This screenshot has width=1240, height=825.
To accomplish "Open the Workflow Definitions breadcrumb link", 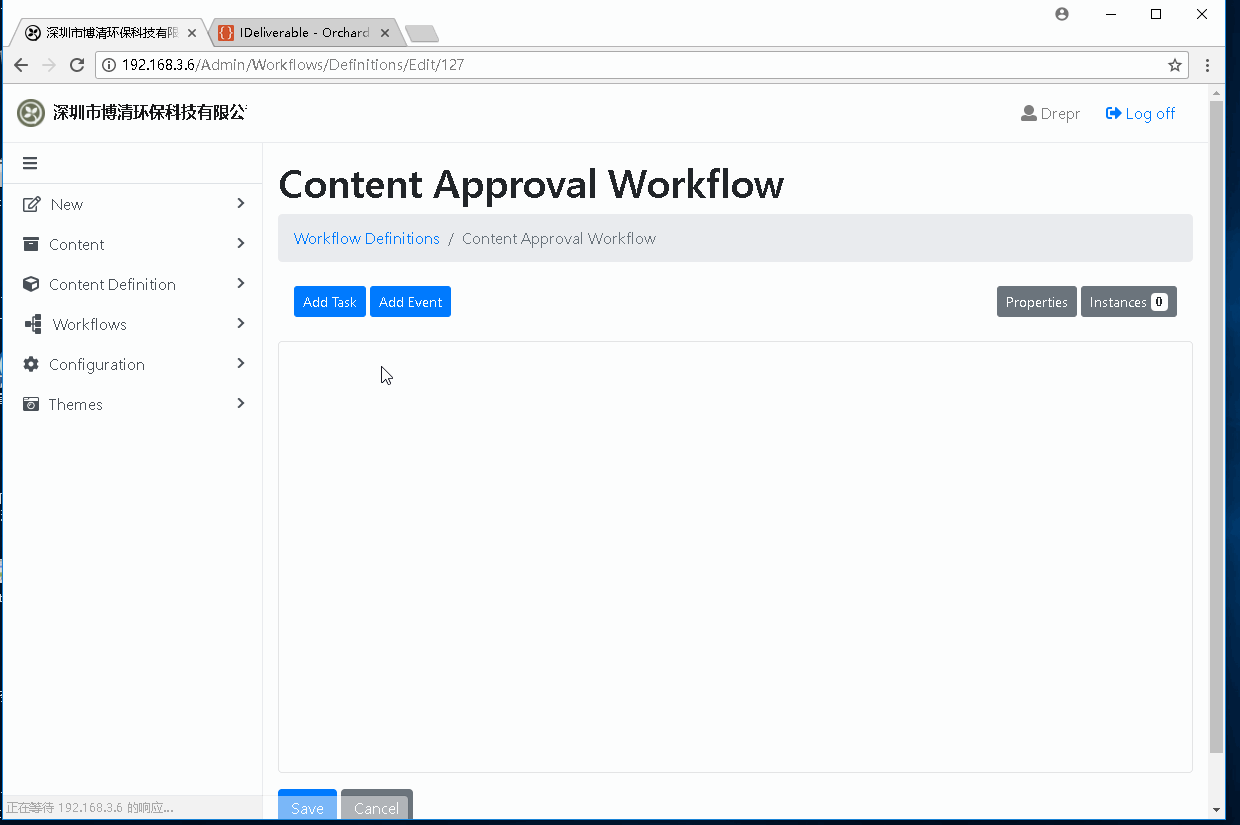I will tap(366, 238).
